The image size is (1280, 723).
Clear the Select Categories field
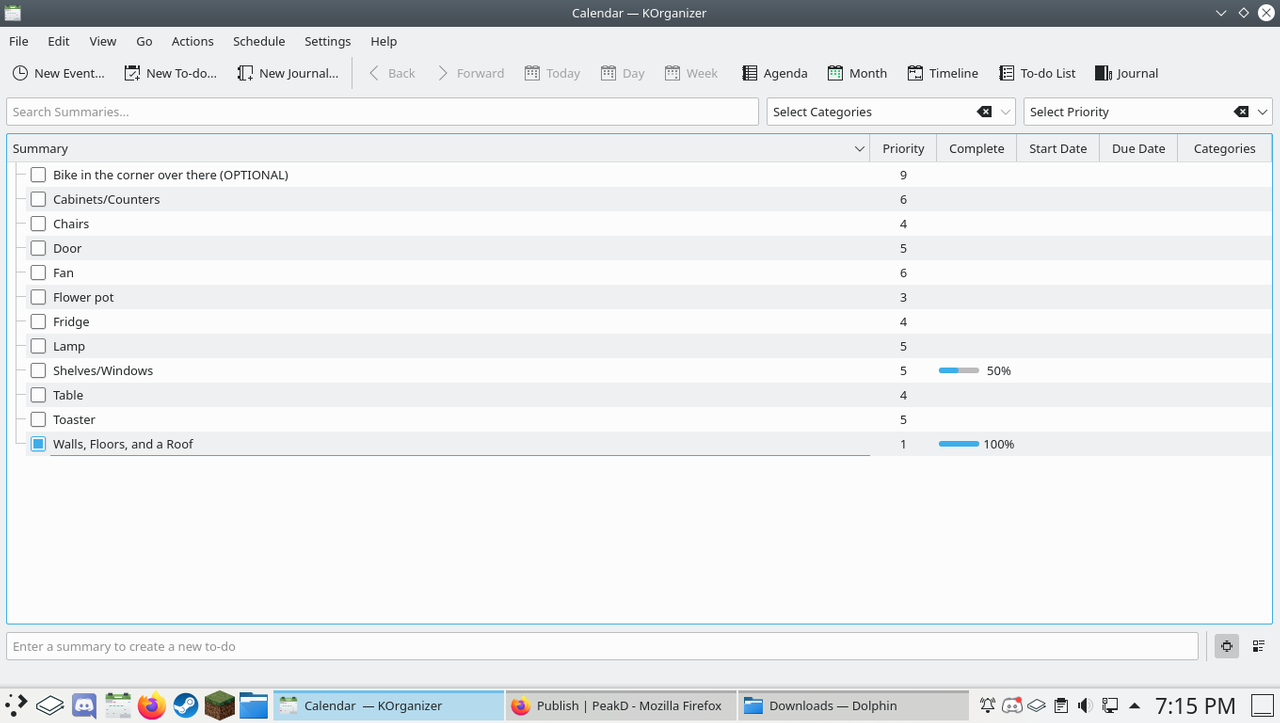coord(984,112)
